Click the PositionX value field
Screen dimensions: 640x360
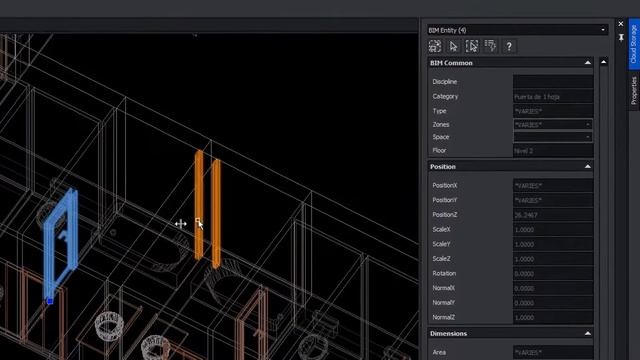[x=553, y=185]
